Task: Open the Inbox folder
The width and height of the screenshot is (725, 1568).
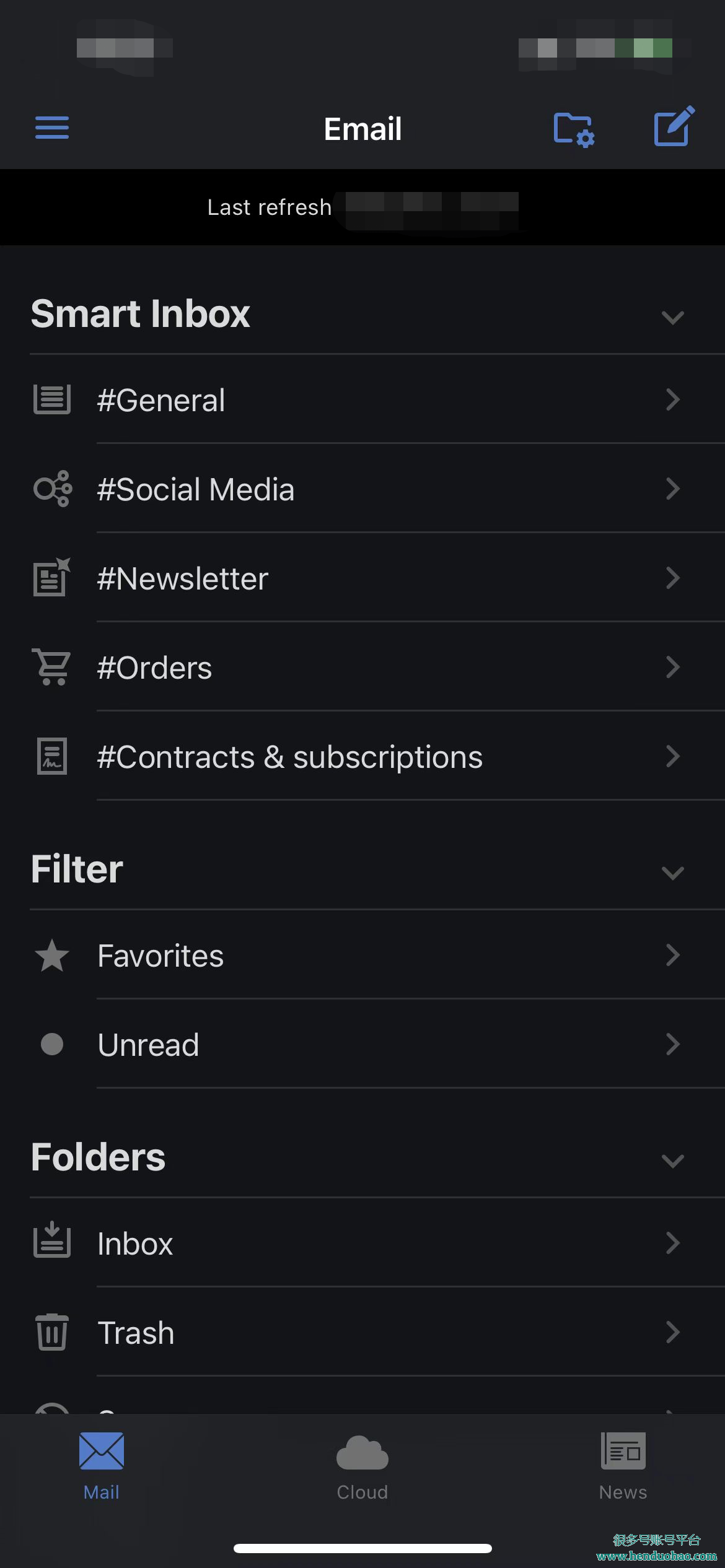Action: [x=362, y=1243]
